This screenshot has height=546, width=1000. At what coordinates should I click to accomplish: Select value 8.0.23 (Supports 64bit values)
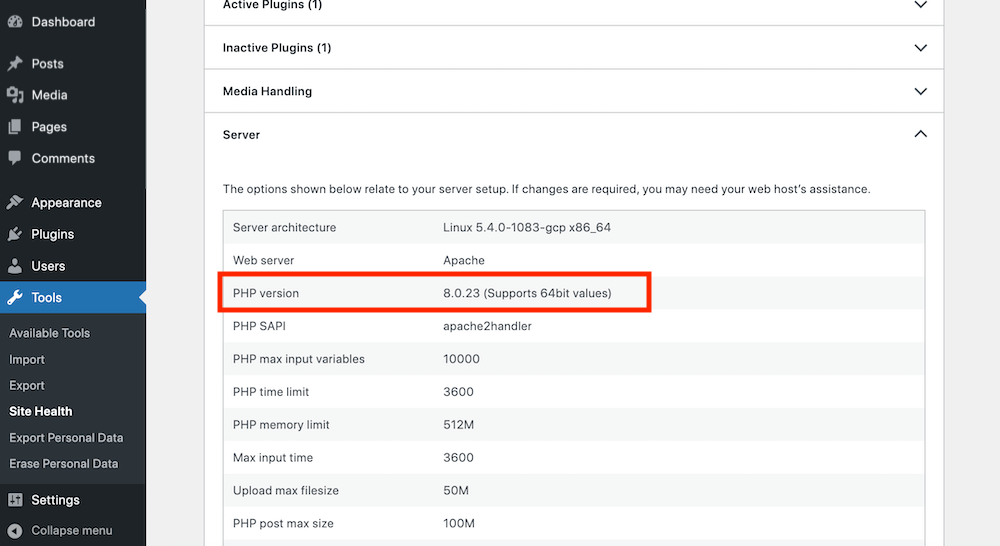[x=527, y=293]
